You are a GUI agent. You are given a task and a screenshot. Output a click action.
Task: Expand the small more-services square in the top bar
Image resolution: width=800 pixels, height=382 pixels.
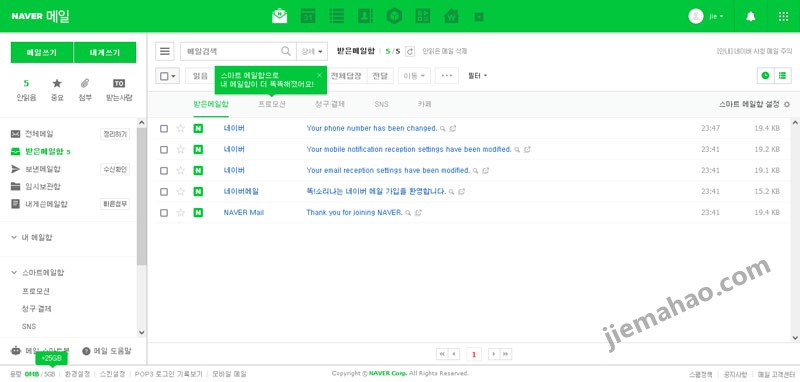click(479, 17)
